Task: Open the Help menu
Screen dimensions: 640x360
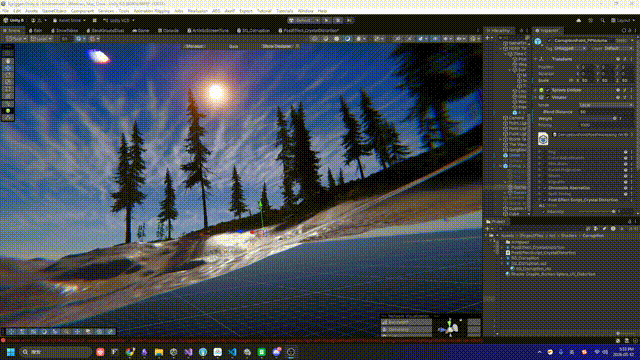Action: [x=322, y=11]
